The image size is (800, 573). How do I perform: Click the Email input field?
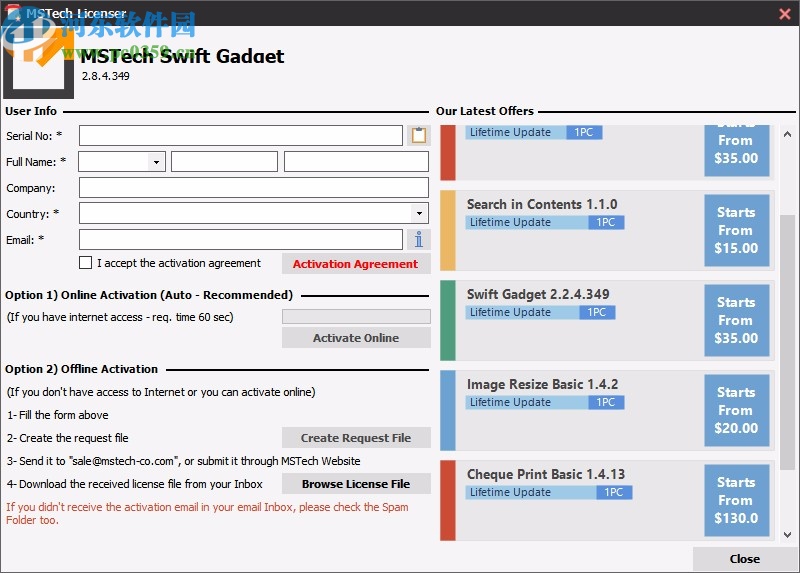(x=241, y=239)
